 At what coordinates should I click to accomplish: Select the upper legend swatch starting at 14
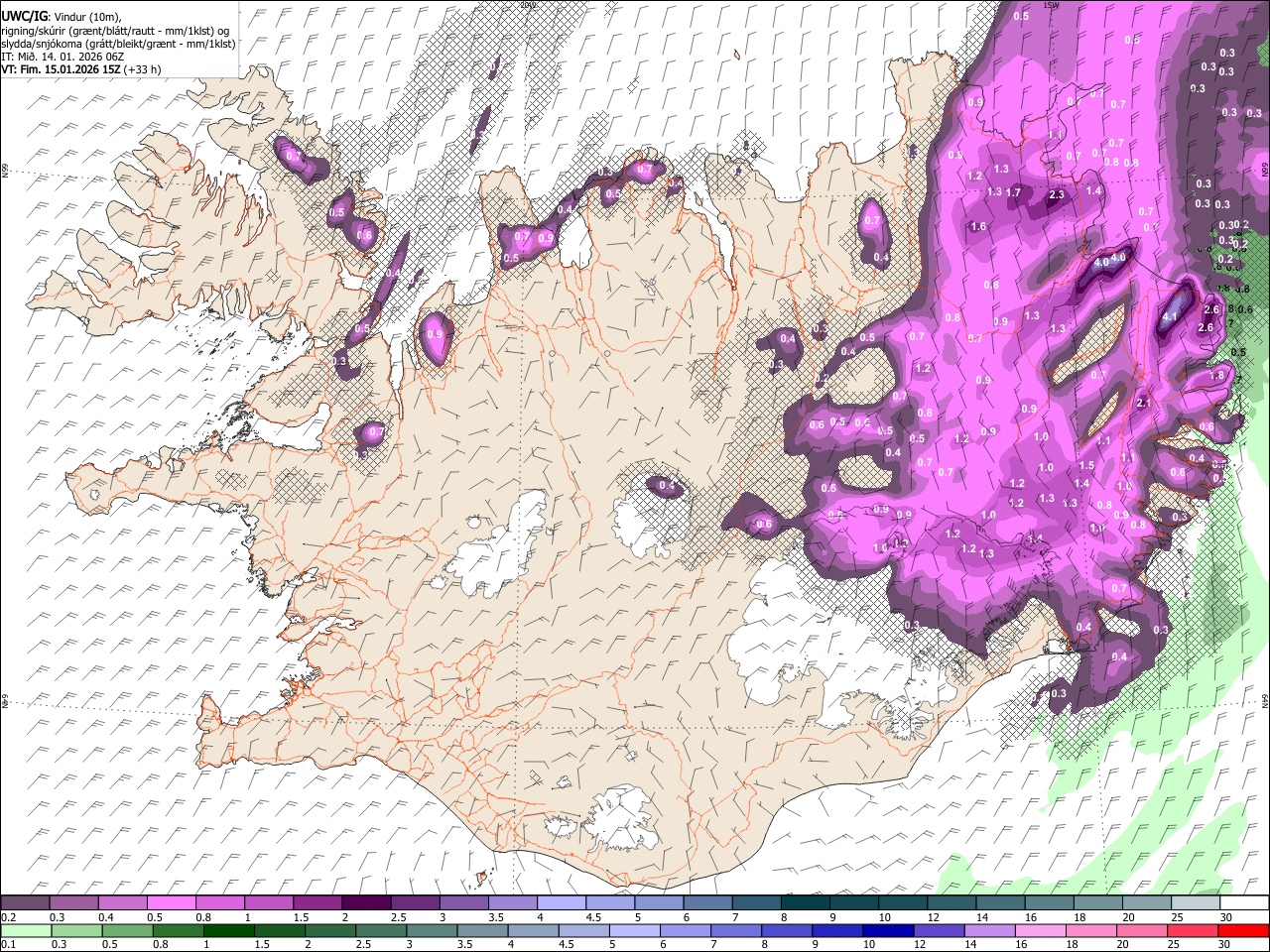pos(1001,903)
